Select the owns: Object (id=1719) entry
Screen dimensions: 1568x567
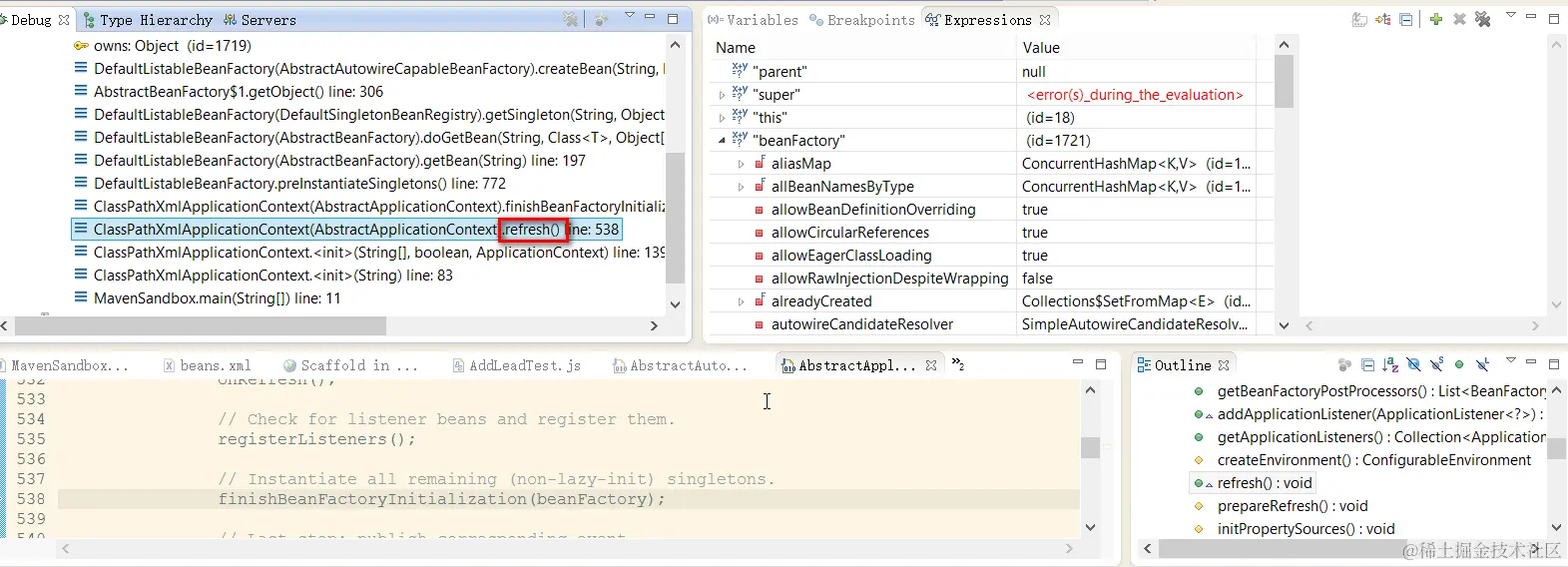[163, 46]
